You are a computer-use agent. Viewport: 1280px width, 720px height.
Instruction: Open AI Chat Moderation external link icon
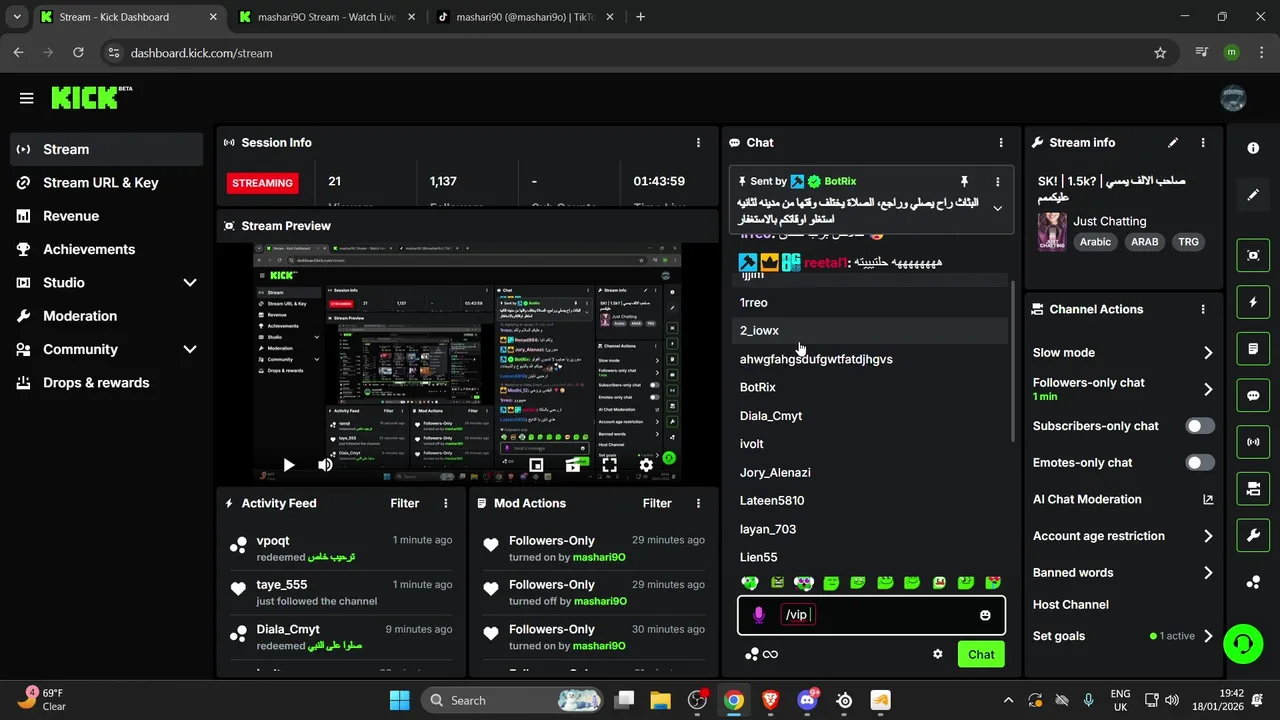point(1208,499)
